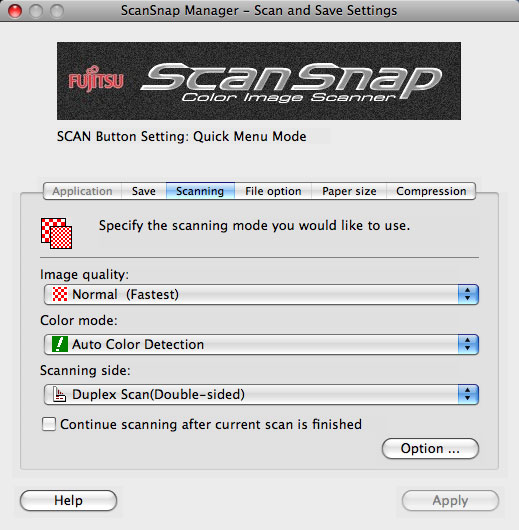Open the File option tab

click(x=273, y=191)
